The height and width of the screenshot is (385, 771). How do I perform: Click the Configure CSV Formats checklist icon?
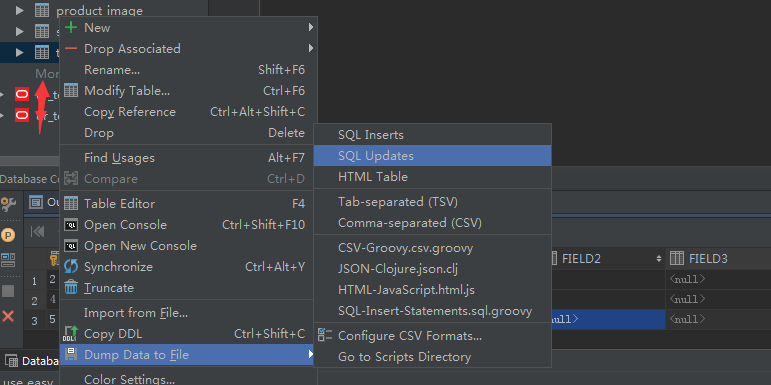325,336
